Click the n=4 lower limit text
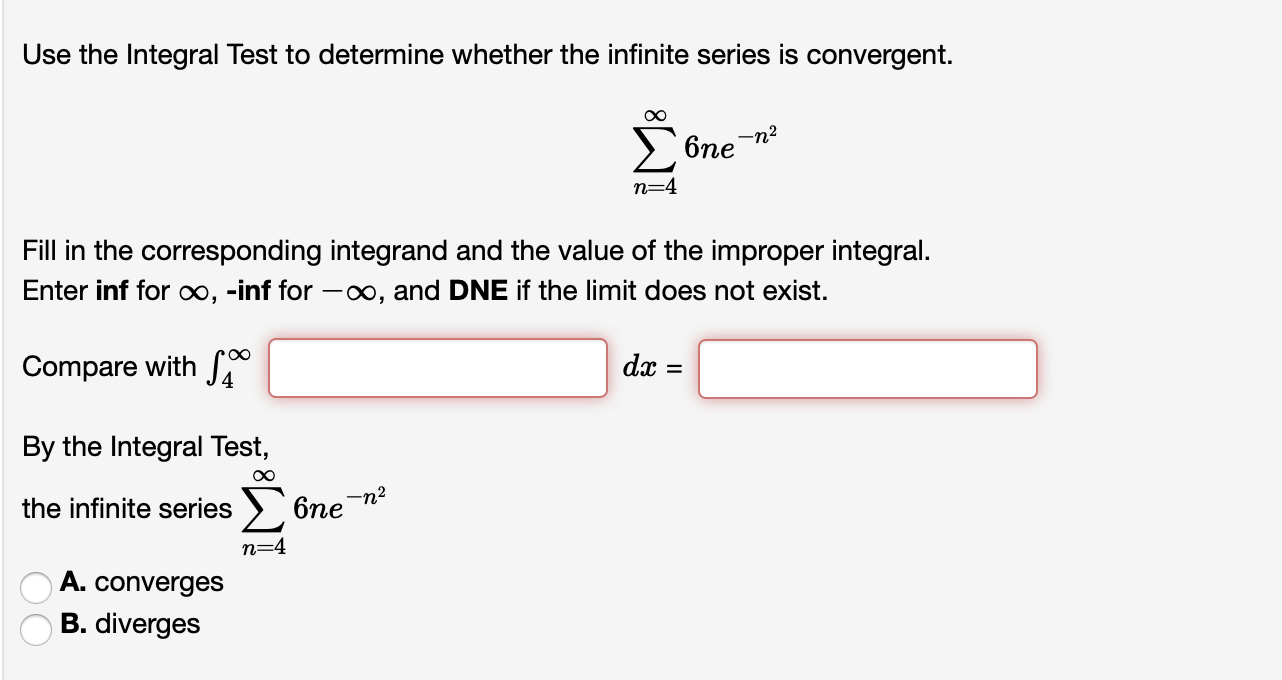 point(656,186)
